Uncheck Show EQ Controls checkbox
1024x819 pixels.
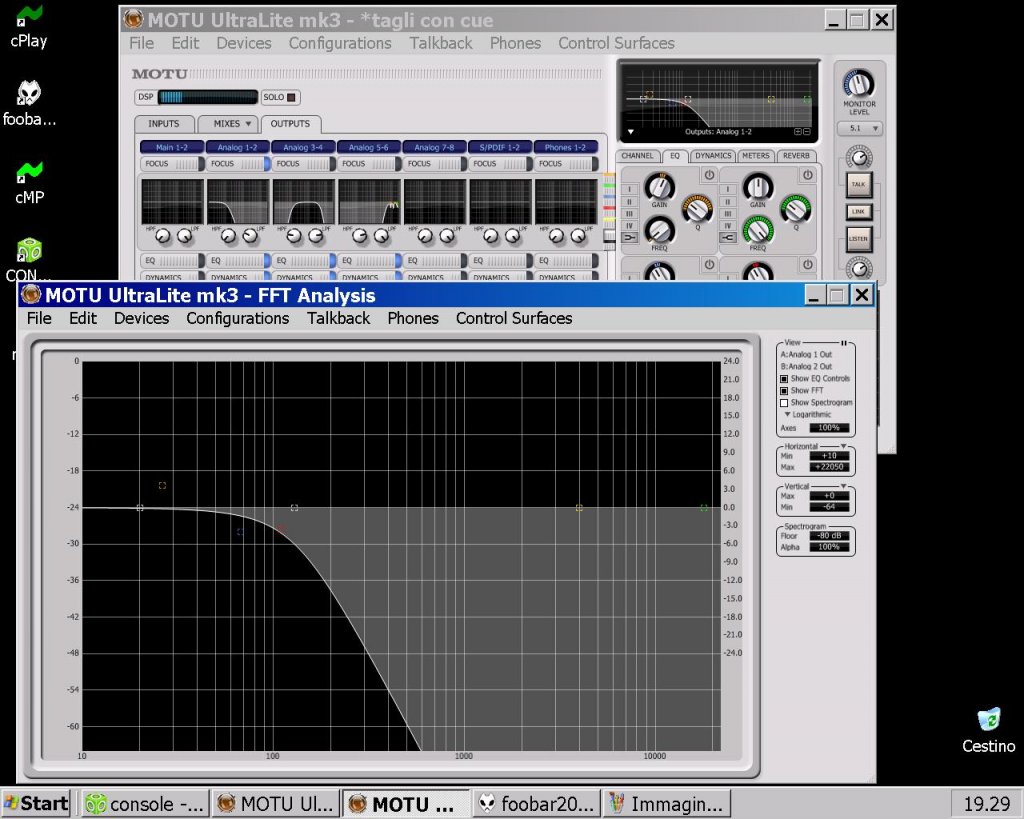pos(784,379)
